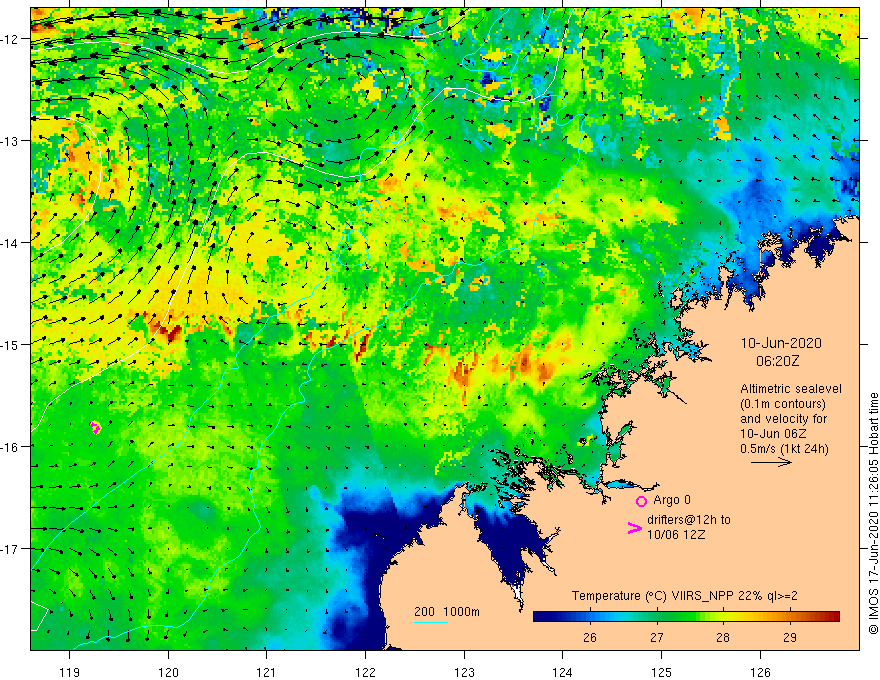Click latitude axis label -13
This screenshot has width=880, height=680.
click(x=11, y=141)
